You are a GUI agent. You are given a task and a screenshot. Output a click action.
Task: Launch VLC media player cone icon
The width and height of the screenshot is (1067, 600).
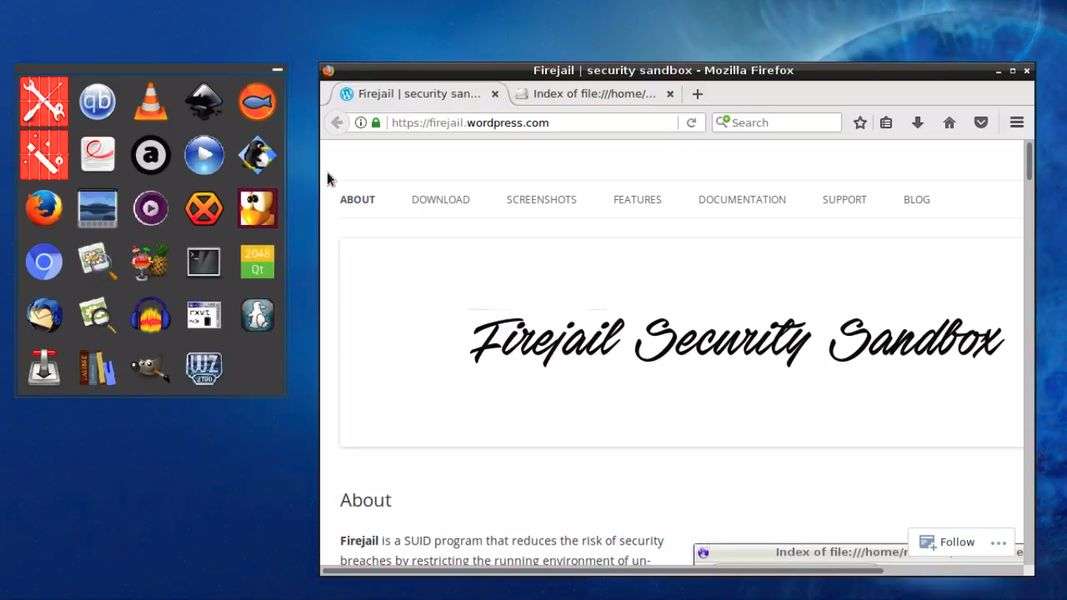tap(150, 102)
